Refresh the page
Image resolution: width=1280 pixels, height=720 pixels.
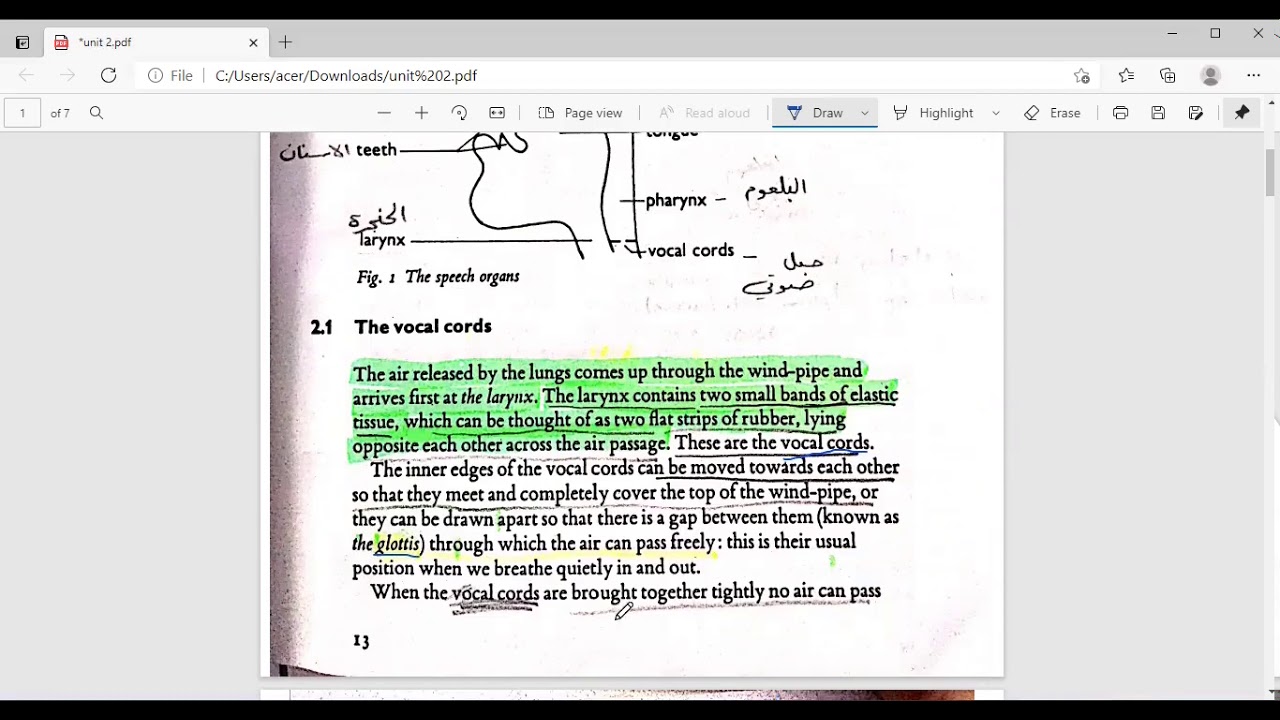click(108, 75)
